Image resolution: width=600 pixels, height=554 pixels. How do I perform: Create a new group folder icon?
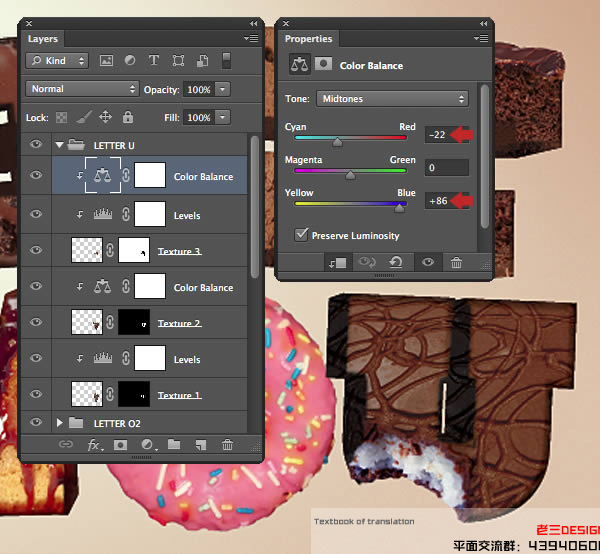(174, 444)
